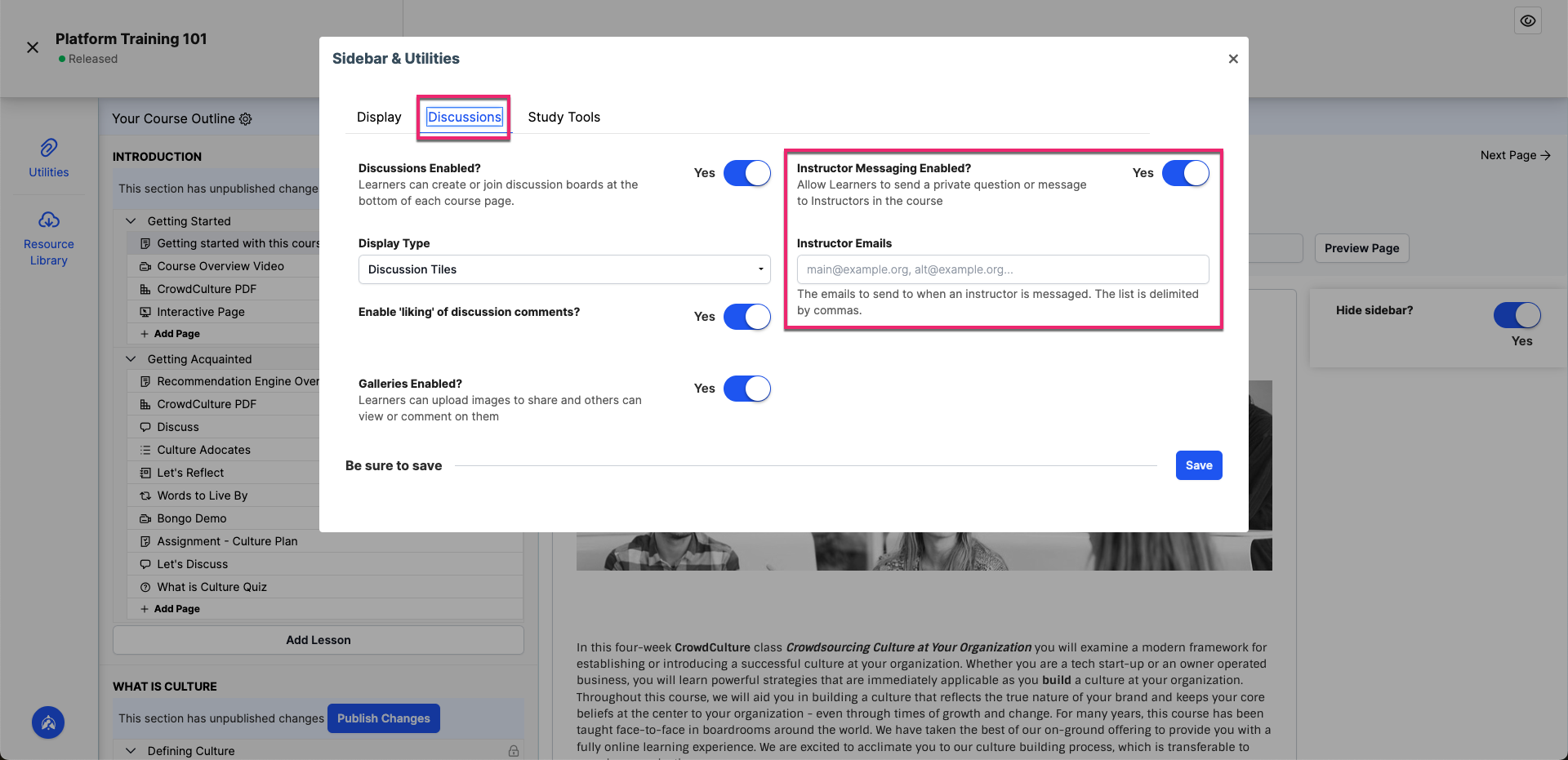
Task: Click Platform Training 101 title
Action: coord(131,39)
